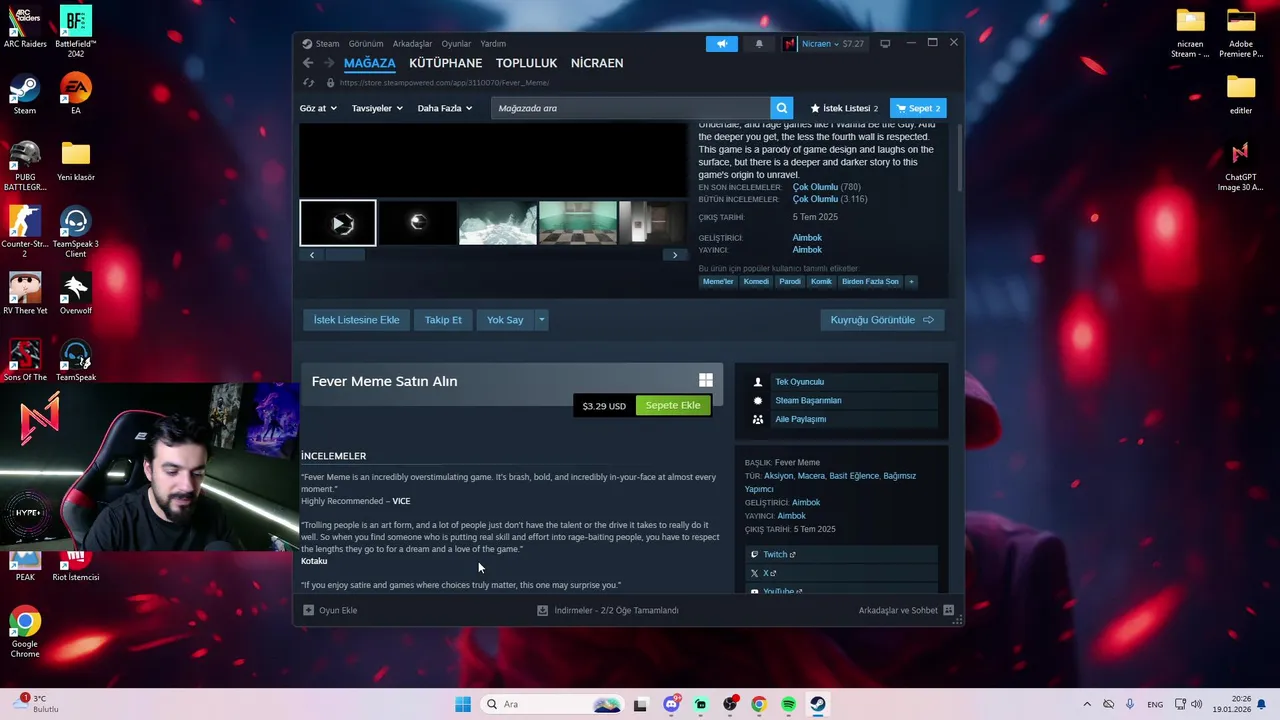
Task: Open Adobe Premiere Pro desktop folder
Action: click(x=1241, y=32)
